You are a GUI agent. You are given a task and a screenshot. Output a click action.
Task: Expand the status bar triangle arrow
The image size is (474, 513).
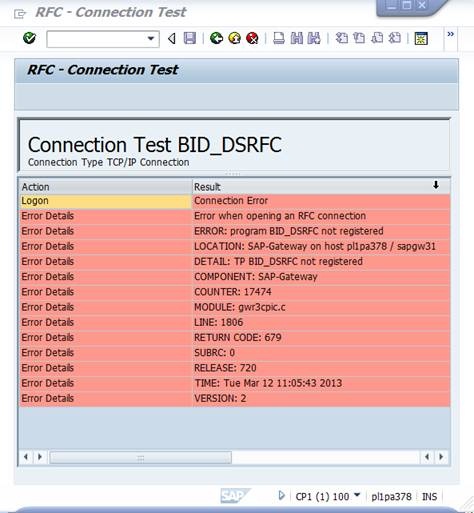click(282, 496)
